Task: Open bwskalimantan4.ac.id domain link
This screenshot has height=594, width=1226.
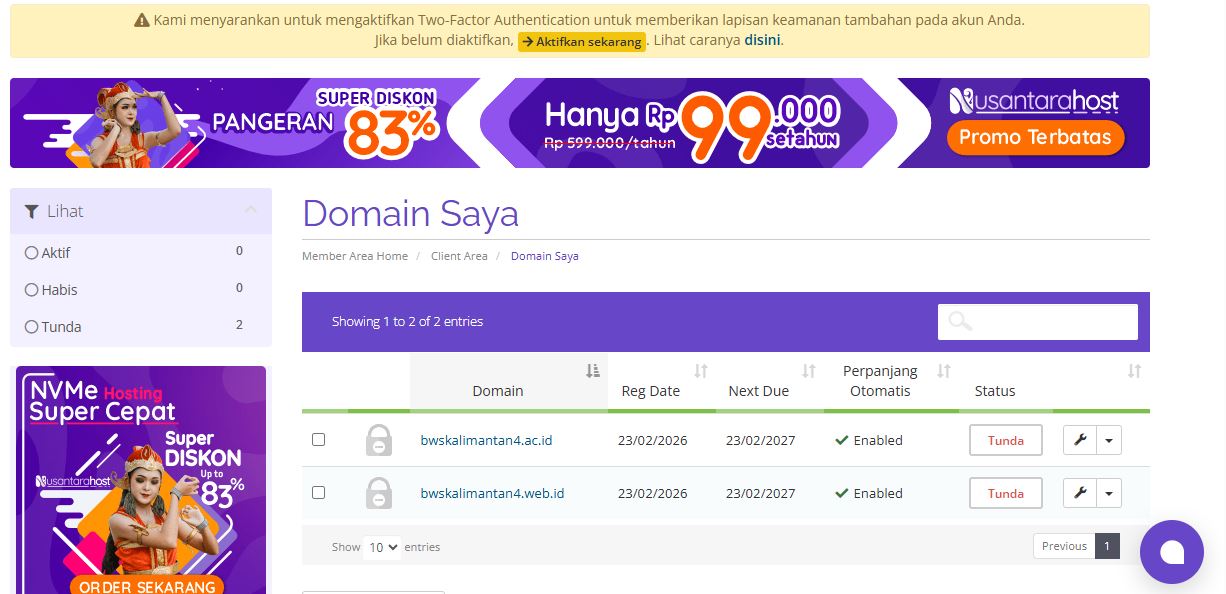Action: click(487, 440)
